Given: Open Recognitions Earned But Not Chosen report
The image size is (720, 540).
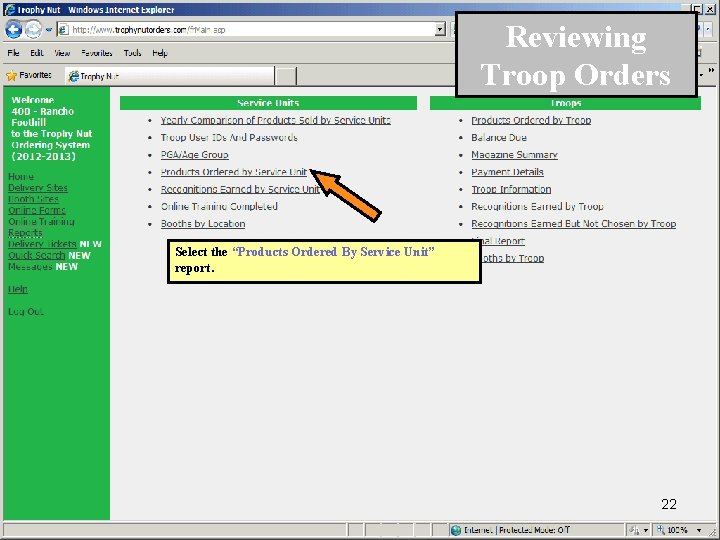Looking at the screenshot, I should [x=574, y=224].
